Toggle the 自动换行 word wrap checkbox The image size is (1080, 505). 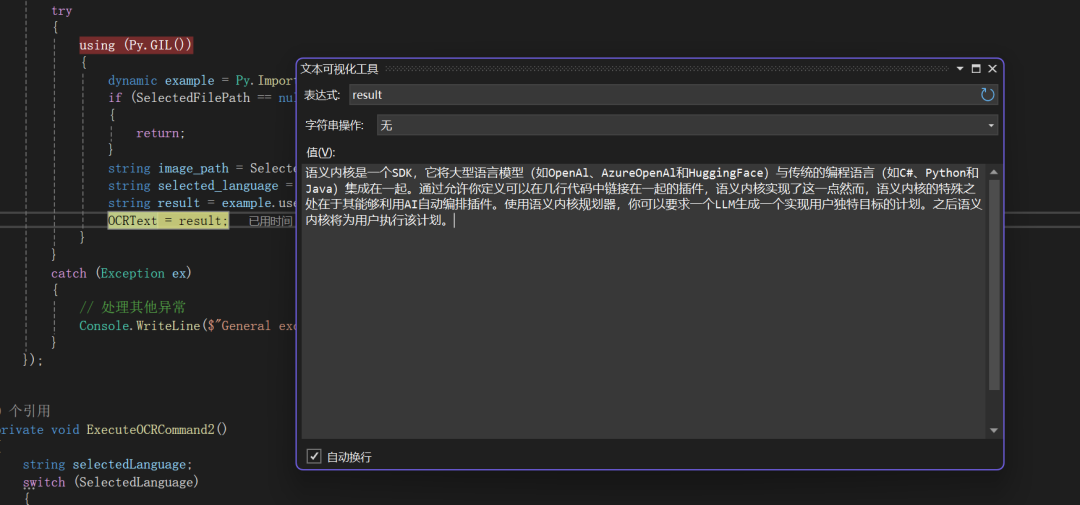pos(314,456)
